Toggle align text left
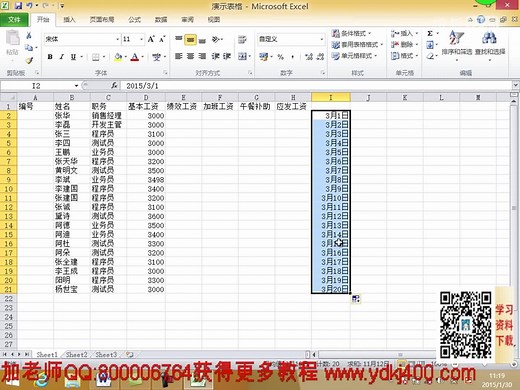This screenshot has width=520, height=390. [x=179, y=56]
